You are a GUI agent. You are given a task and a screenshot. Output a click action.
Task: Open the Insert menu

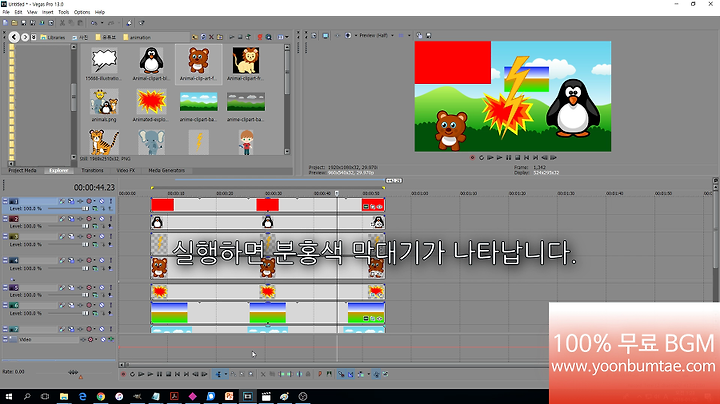pos(47,12)
